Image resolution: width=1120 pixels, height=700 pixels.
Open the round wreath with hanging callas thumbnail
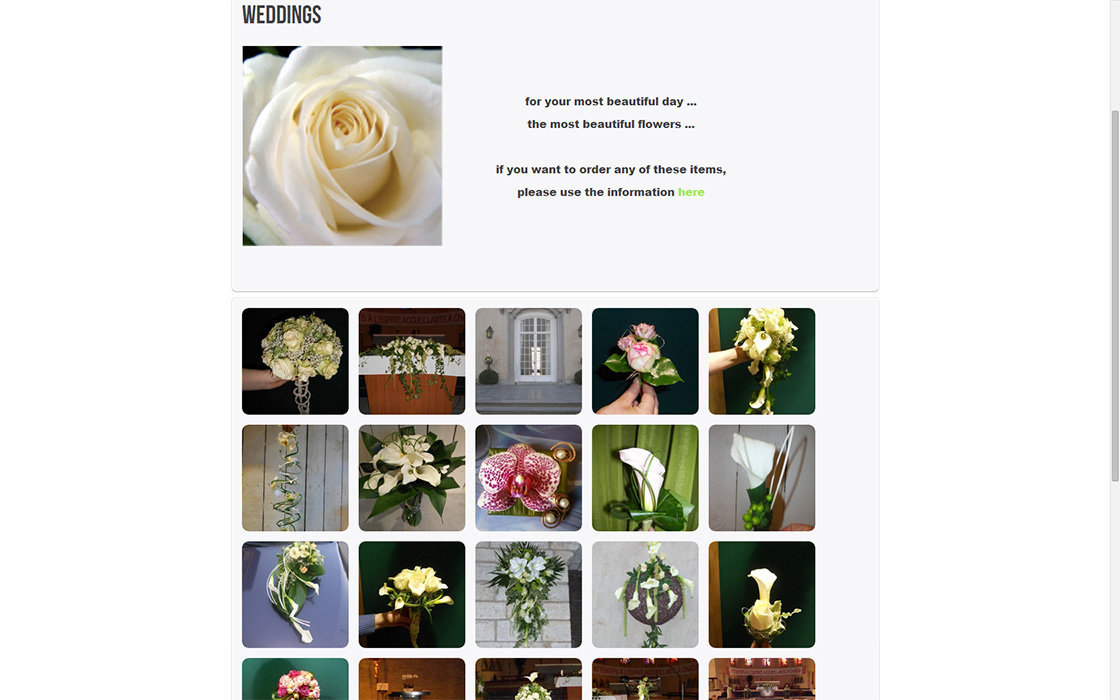click(645, 594)
